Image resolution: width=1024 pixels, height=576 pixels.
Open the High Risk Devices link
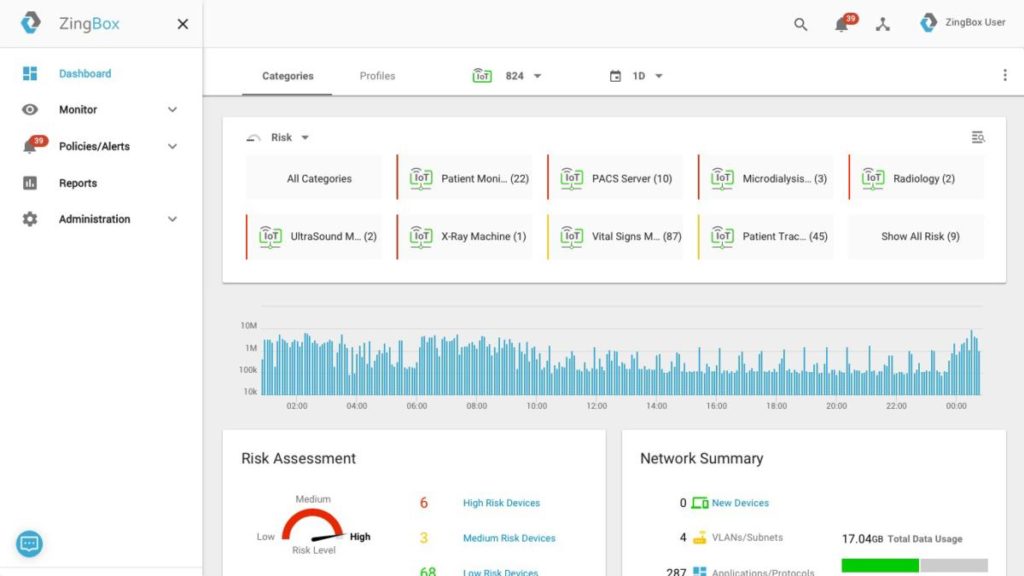tap(501, 503)
